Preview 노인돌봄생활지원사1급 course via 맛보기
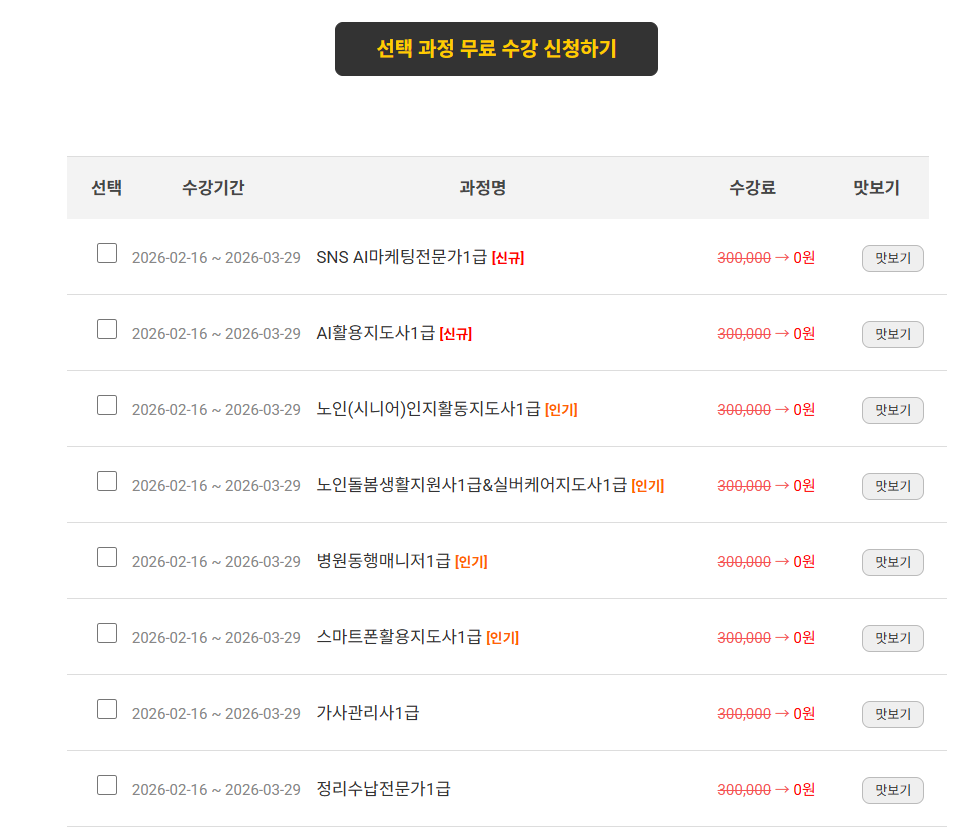Viewport: 964px width, 840px height. coord(892,486)
